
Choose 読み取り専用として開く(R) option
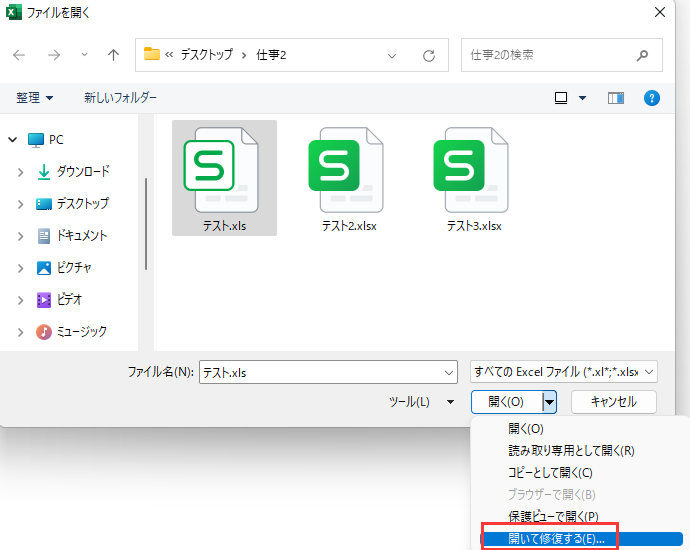pyautogui.click(x=571, y=450)
